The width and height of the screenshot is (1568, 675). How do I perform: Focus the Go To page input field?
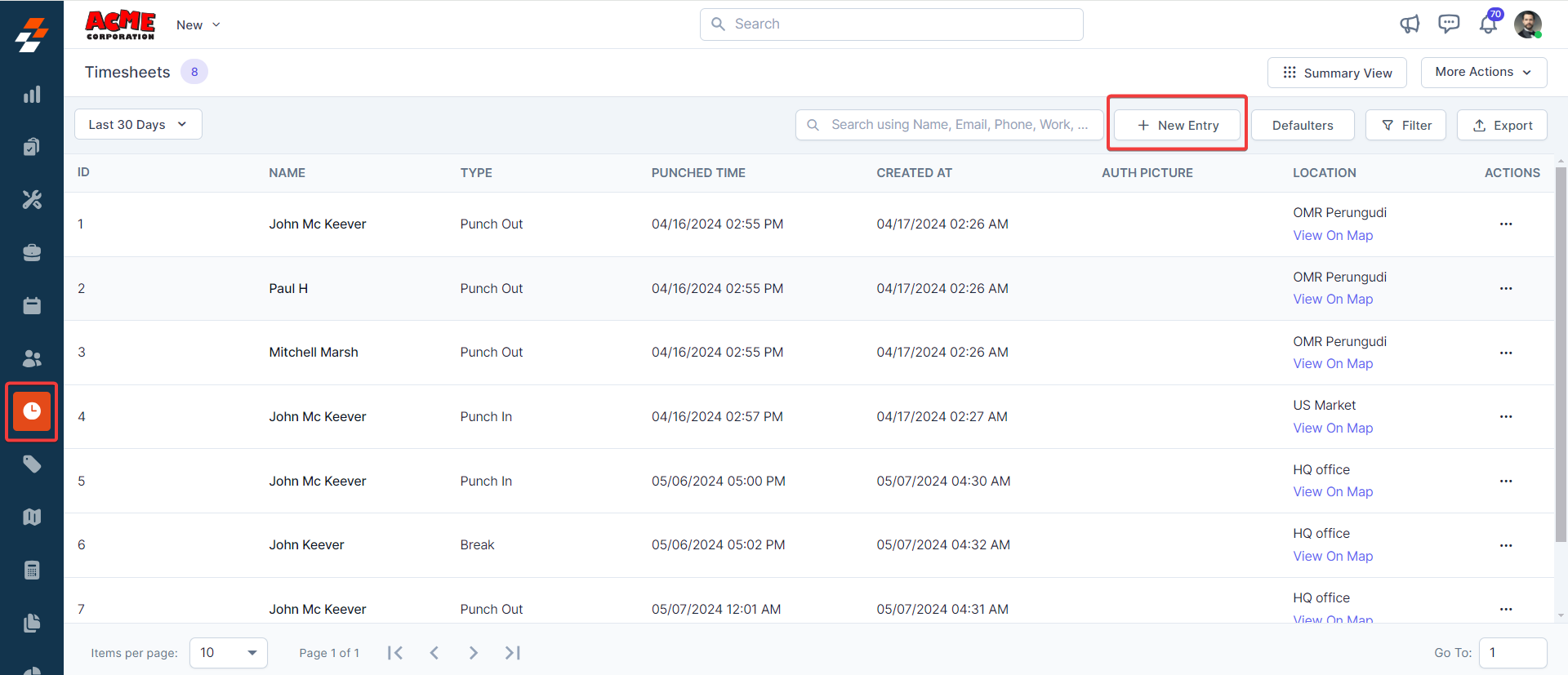click(1512, 653)
